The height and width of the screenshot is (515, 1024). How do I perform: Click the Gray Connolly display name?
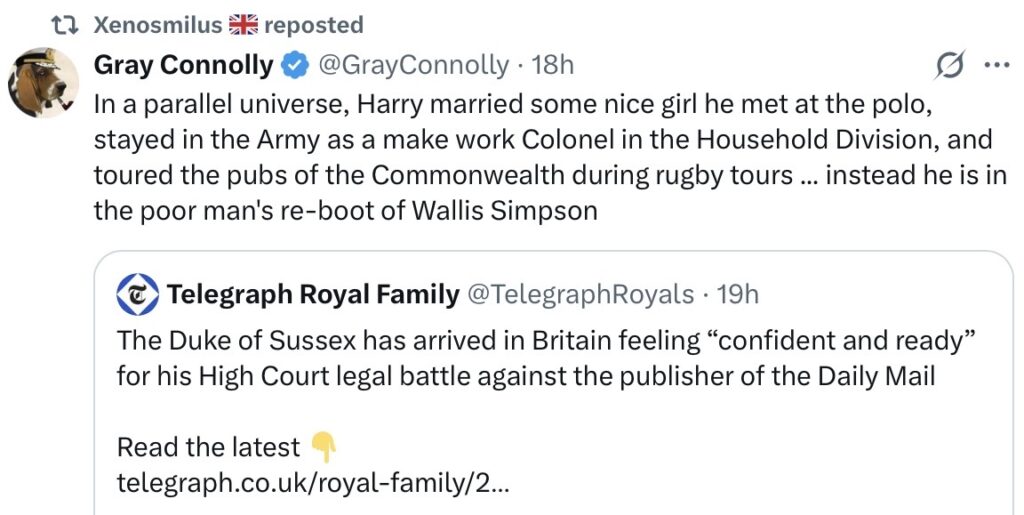[x=183, y=66]
